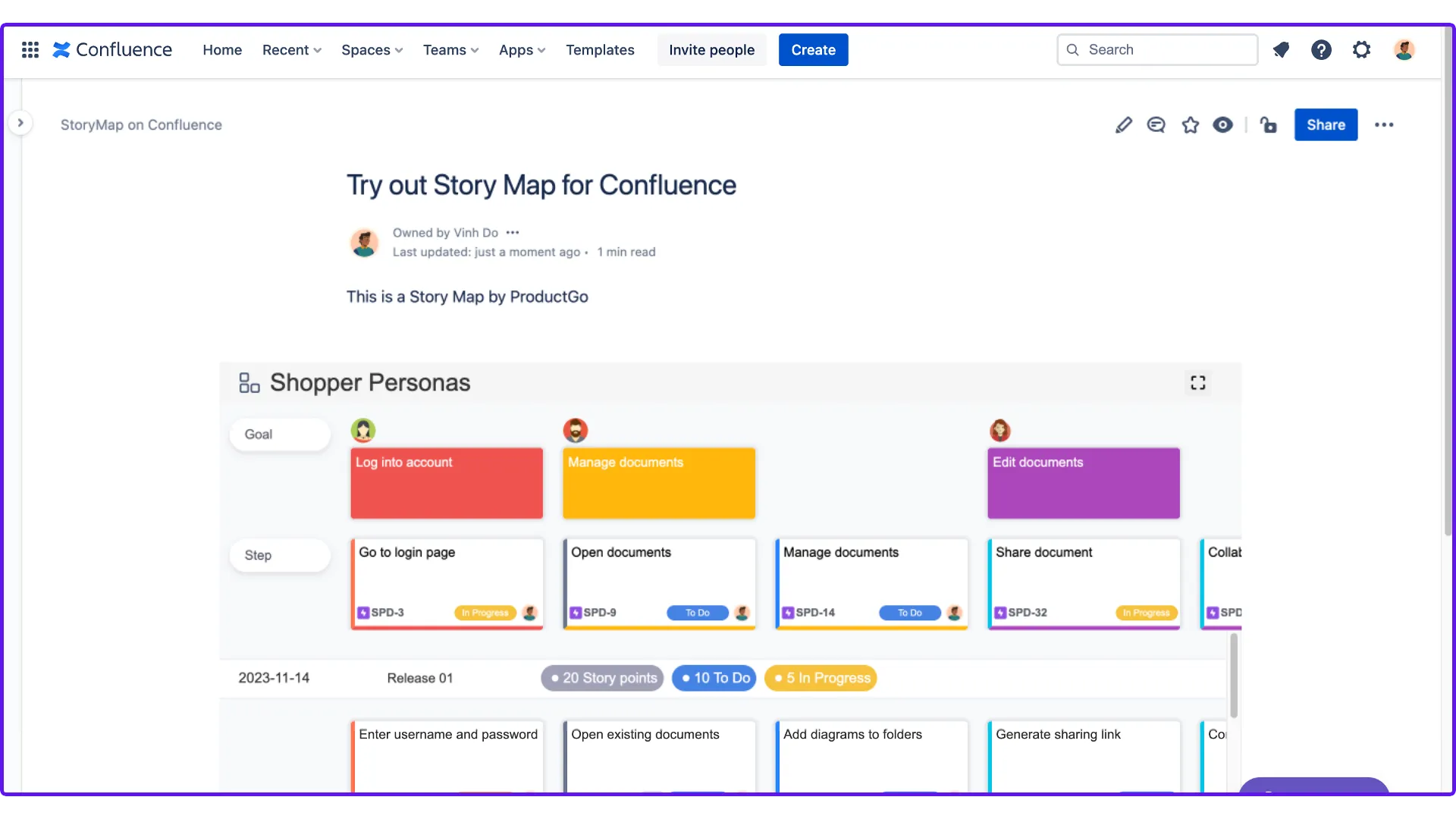Click the 5 In Progress badge

coord(821,678)
